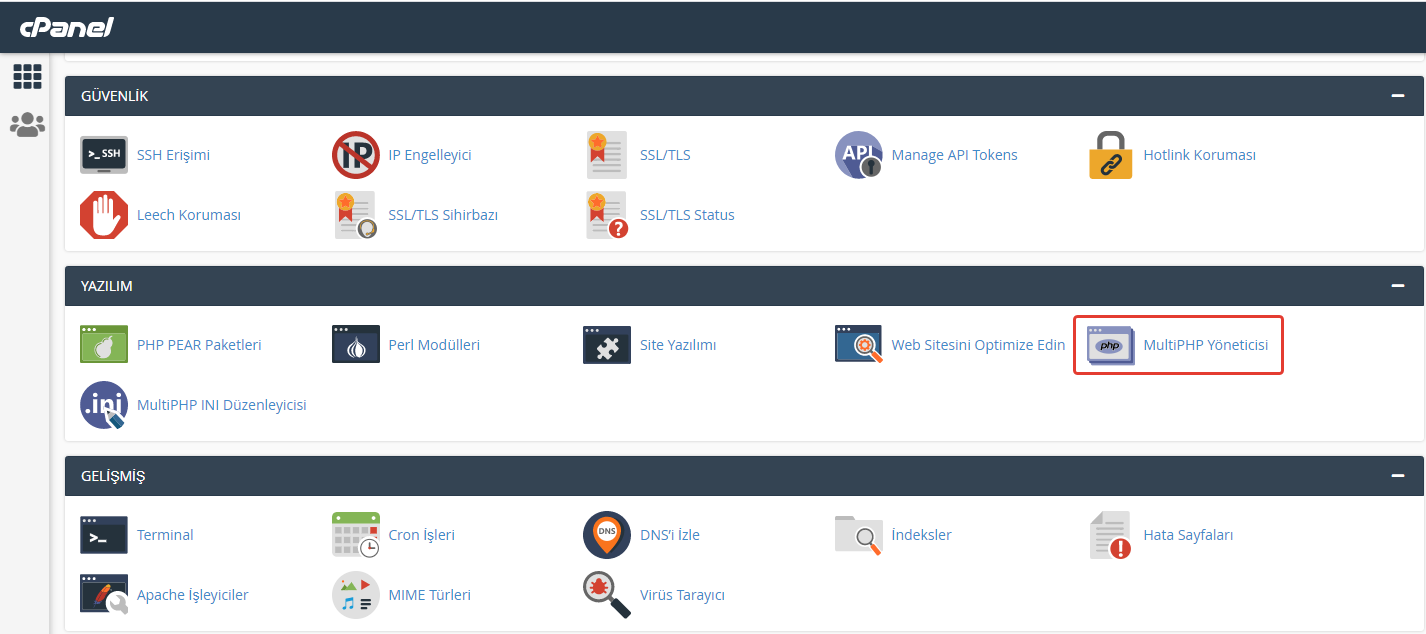The image size is (1426, 634).
Task: Click the MultiPHP INI Düzenleyicisi icon
Action: coord(104,405)
